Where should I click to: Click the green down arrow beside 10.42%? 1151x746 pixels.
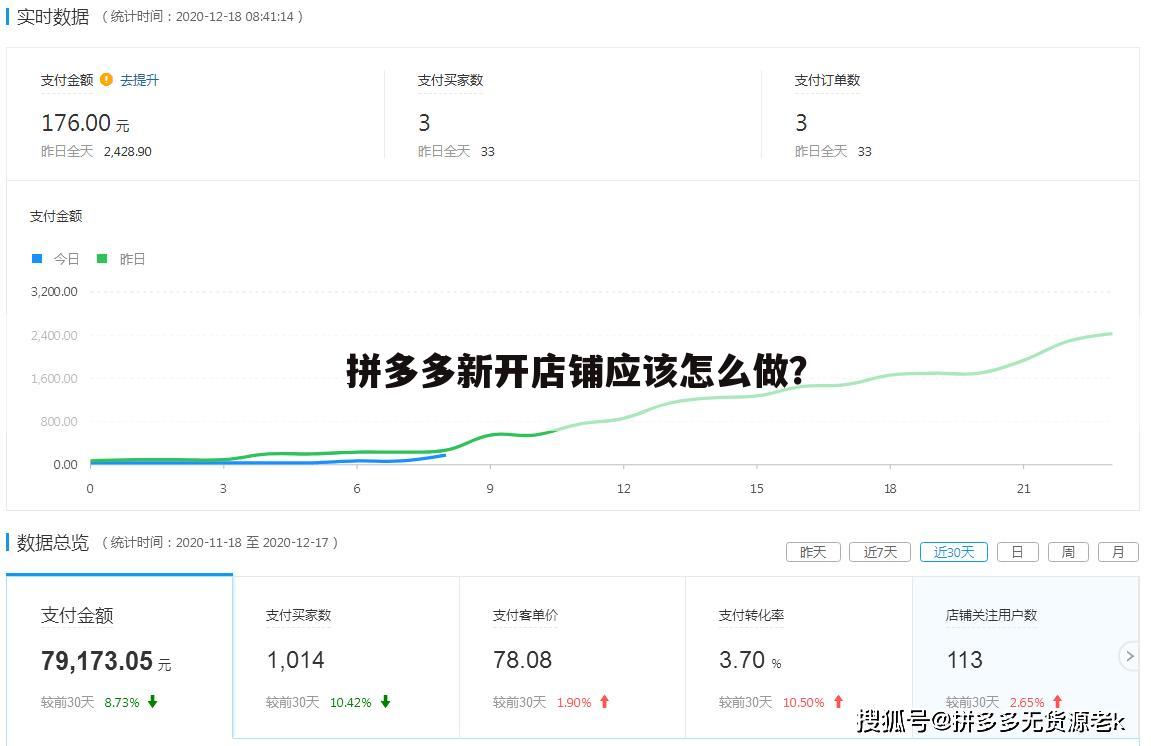[x=385, y=702]
